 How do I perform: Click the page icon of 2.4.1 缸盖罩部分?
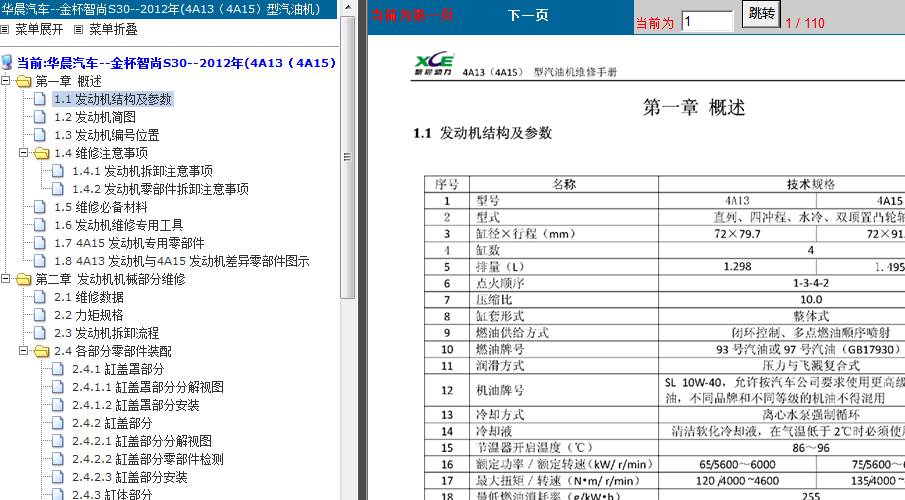point(58,369)
